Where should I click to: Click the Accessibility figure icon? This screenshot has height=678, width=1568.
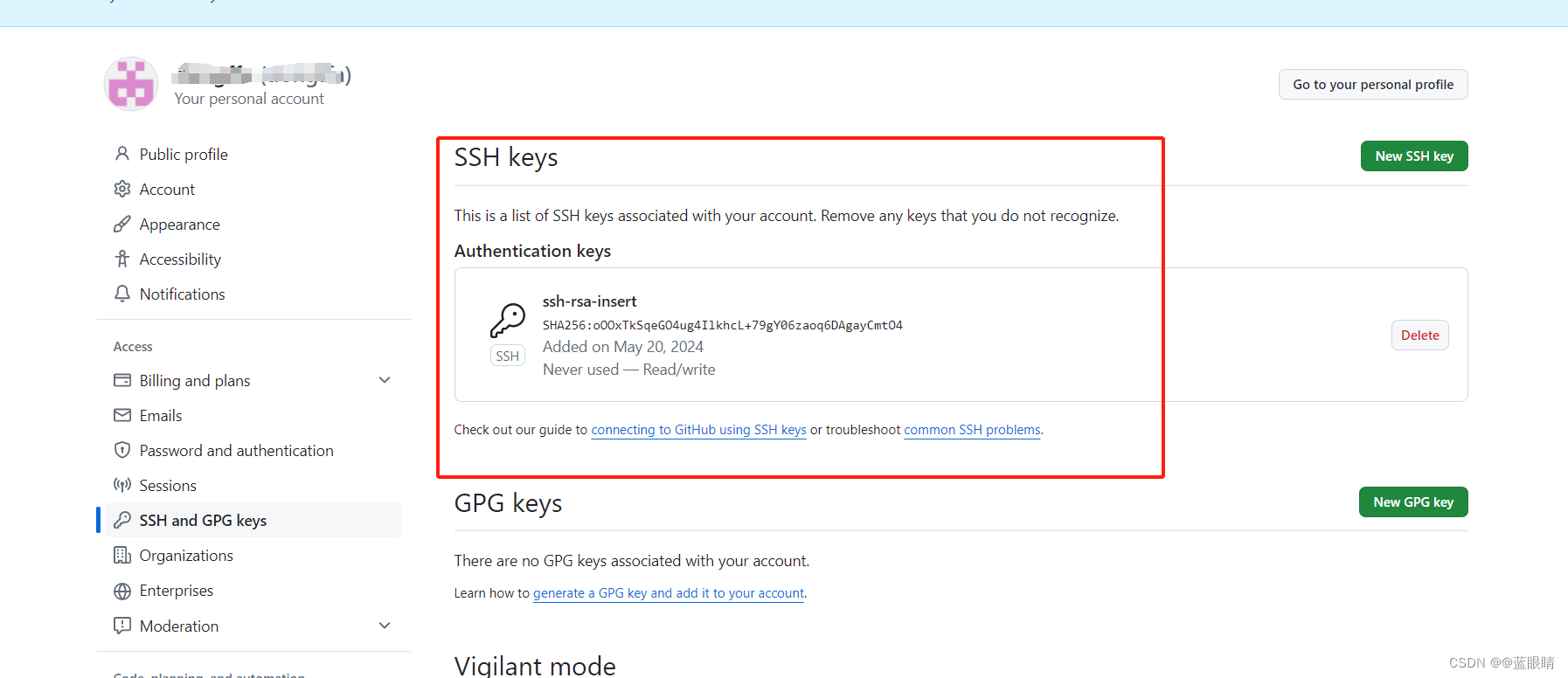pyautogui.click(x=122, y=259)
